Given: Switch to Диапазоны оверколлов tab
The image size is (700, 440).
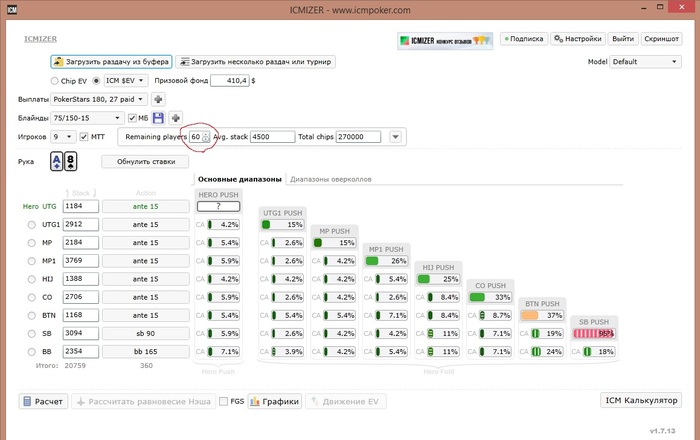Looking at the screenshot, I should pos(330,179).
